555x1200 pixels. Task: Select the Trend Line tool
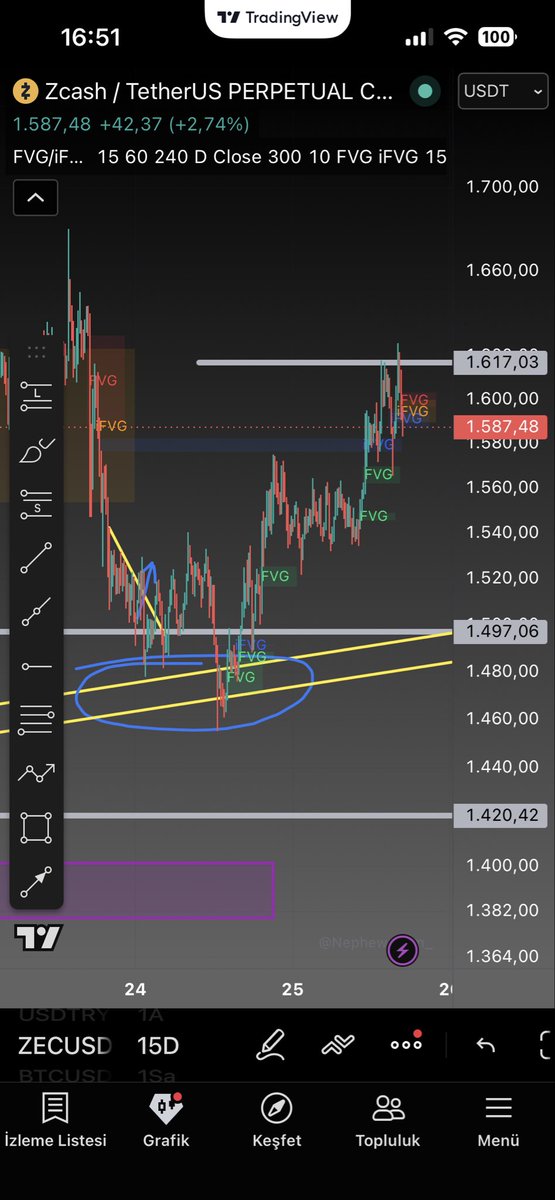[36, 557]
